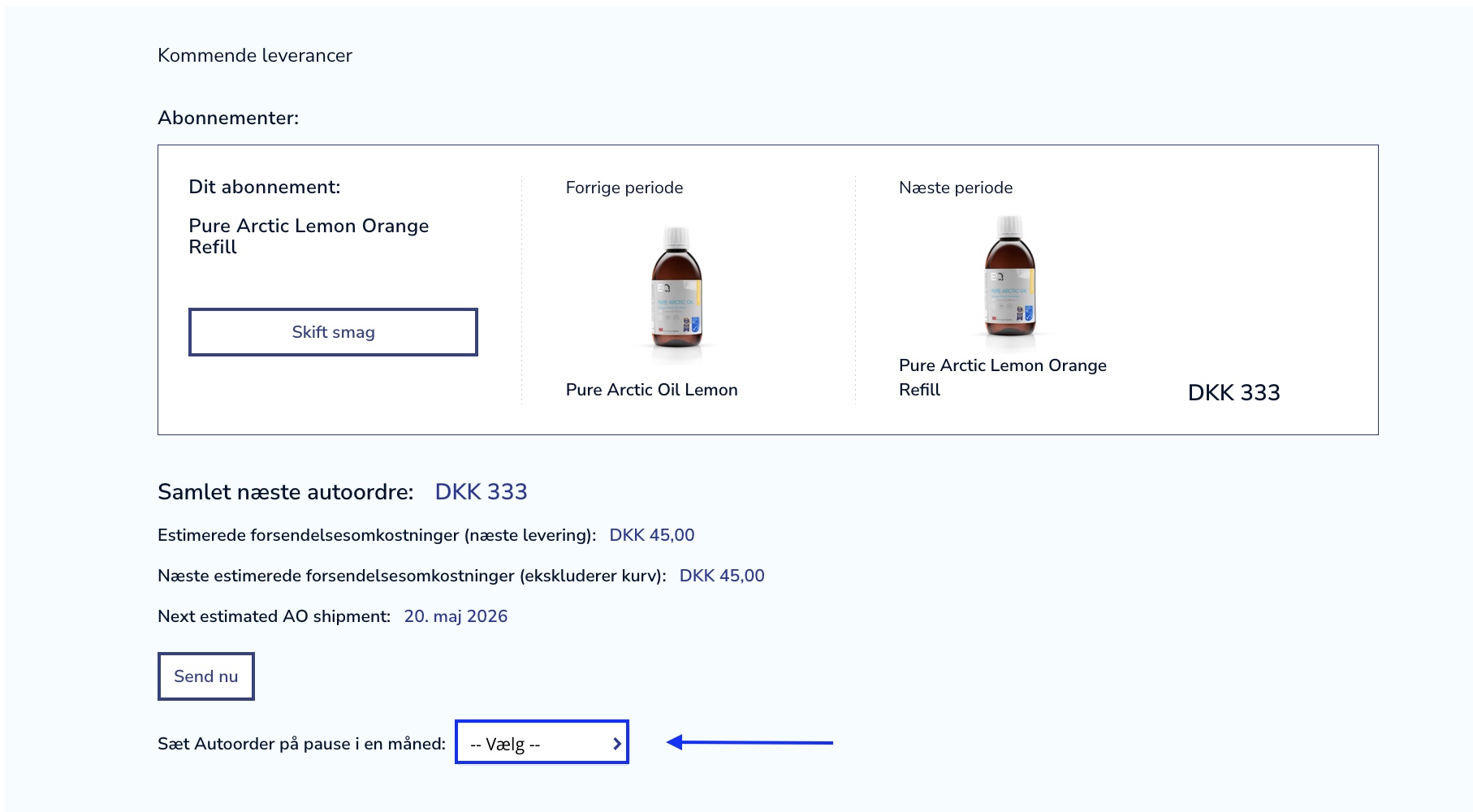The image size is (1473, 812).
Task: Click the Dit abonnement: heading
Action: pyautogui.click(x=265, y=187)
